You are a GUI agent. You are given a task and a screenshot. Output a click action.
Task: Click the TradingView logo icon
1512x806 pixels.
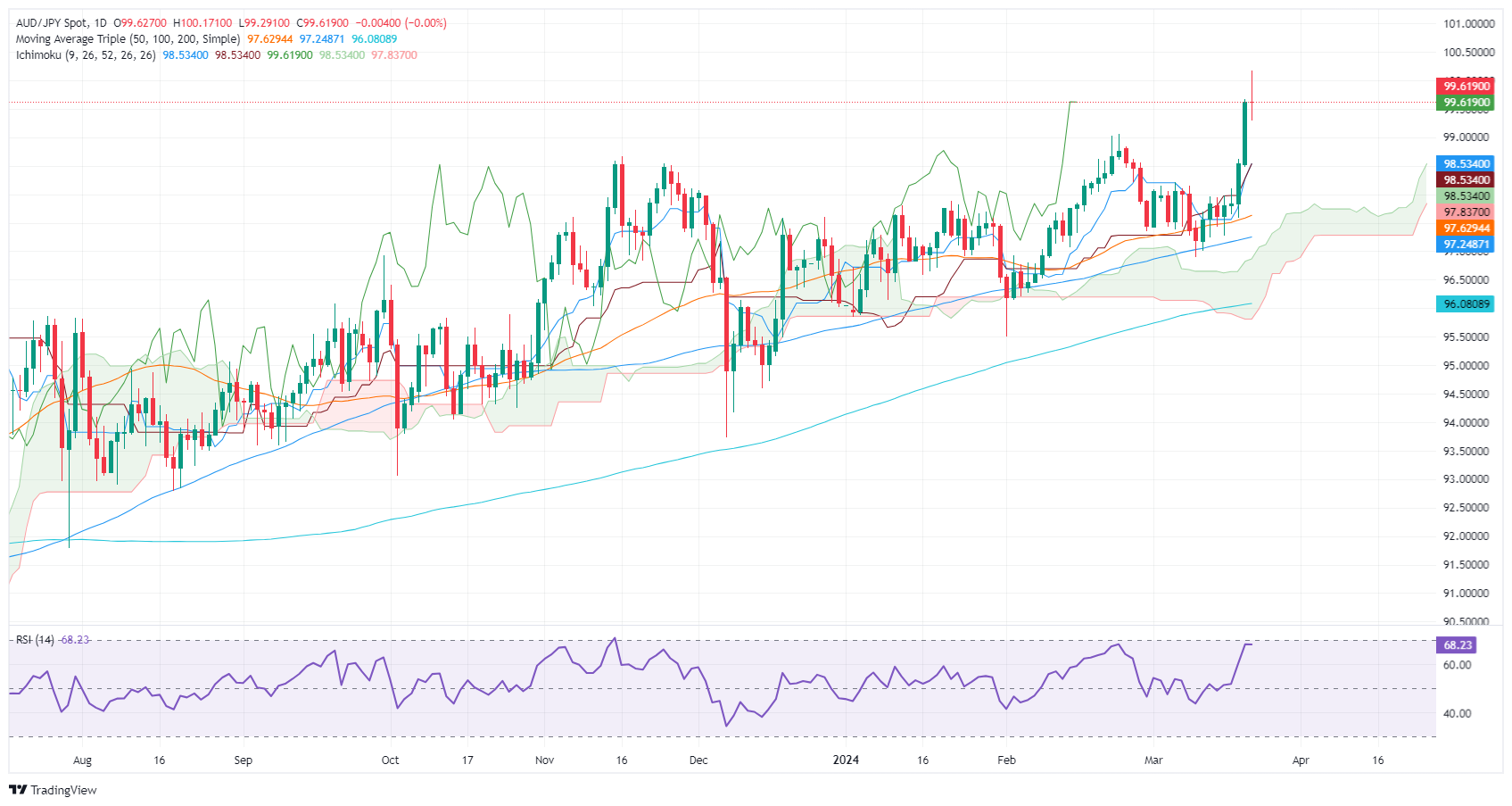tap(17, 790)
